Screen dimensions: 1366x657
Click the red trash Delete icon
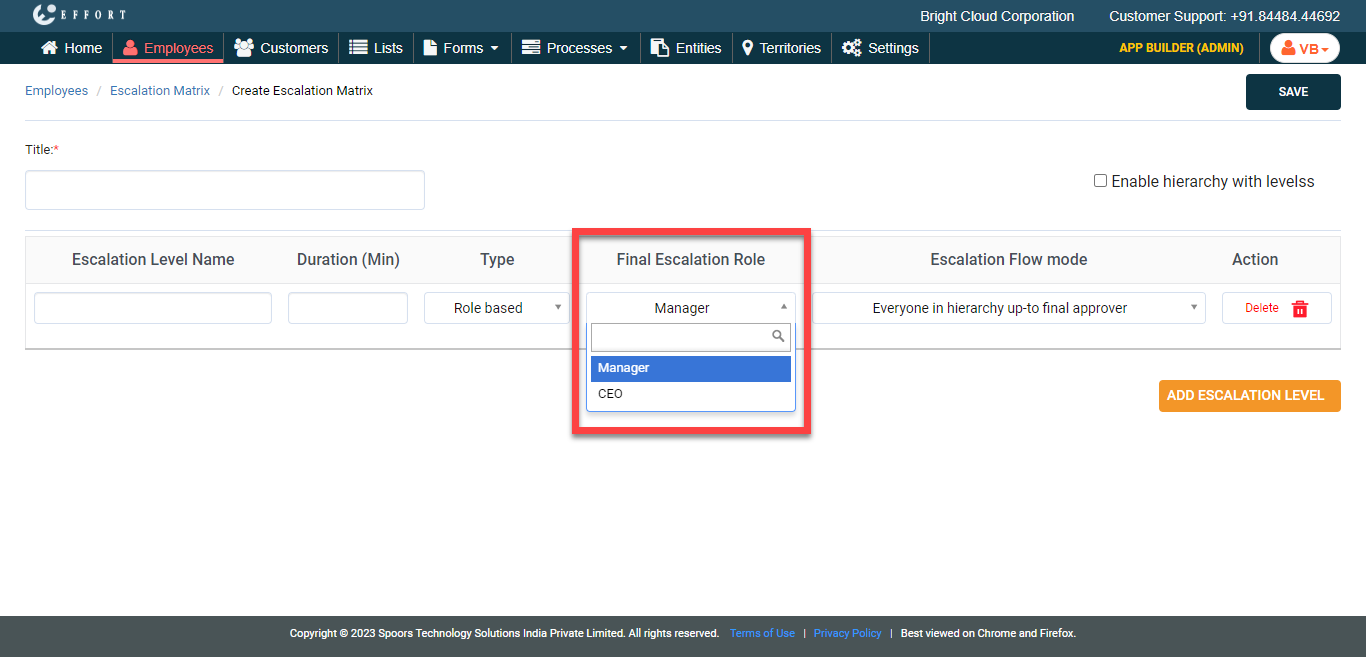pos(1300,309)
